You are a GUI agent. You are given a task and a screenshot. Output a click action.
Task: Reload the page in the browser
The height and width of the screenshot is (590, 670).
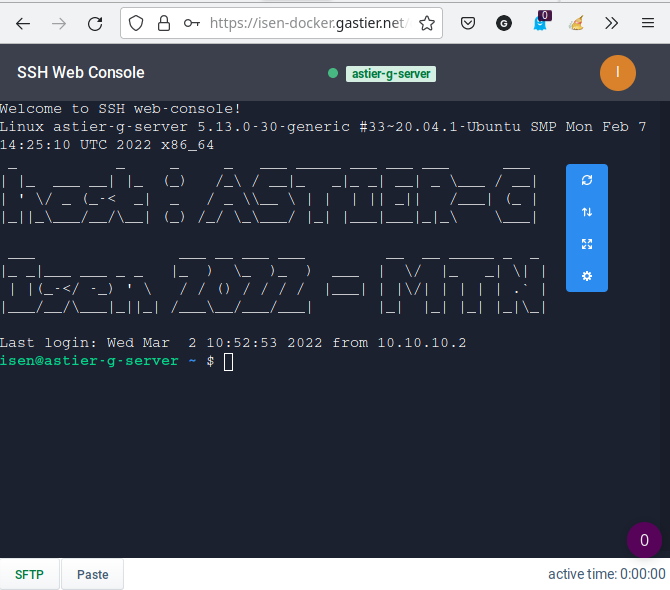coord(95,23)
